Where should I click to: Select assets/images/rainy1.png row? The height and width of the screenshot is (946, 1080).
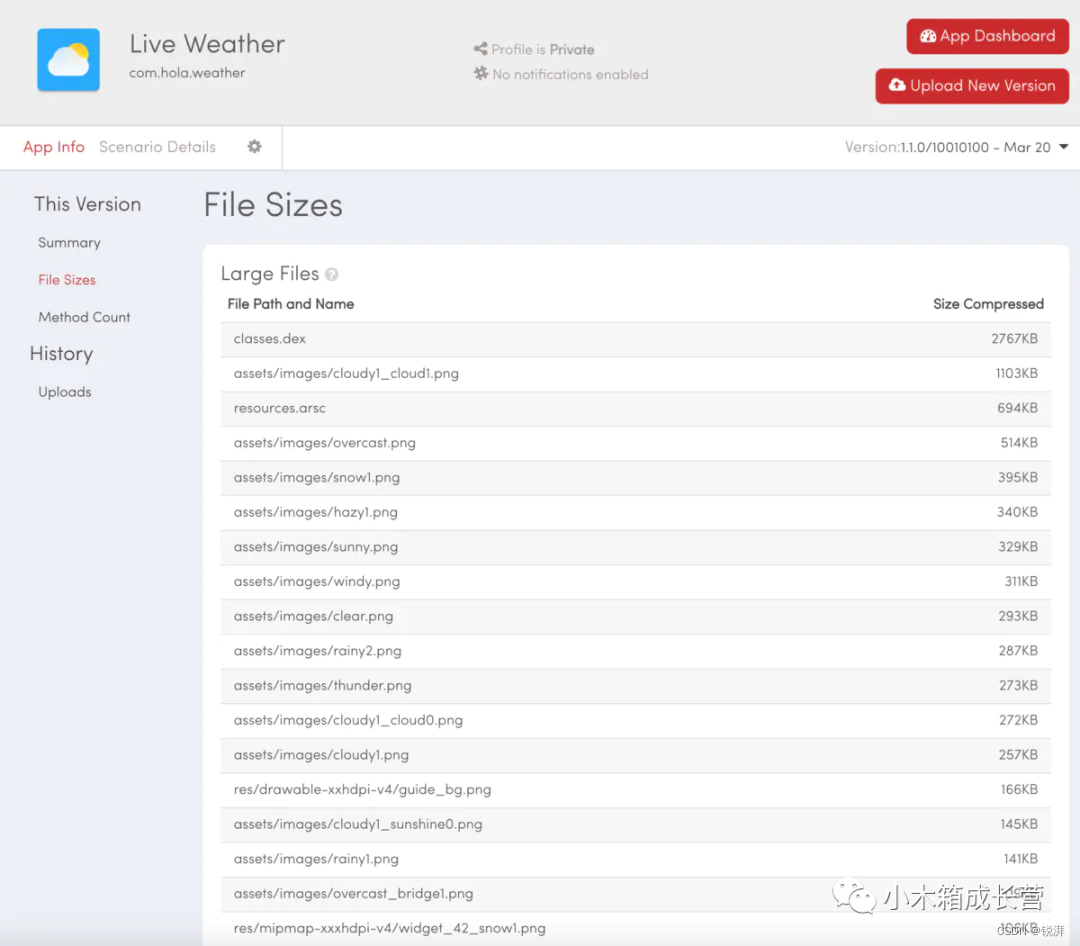[635, 859]
